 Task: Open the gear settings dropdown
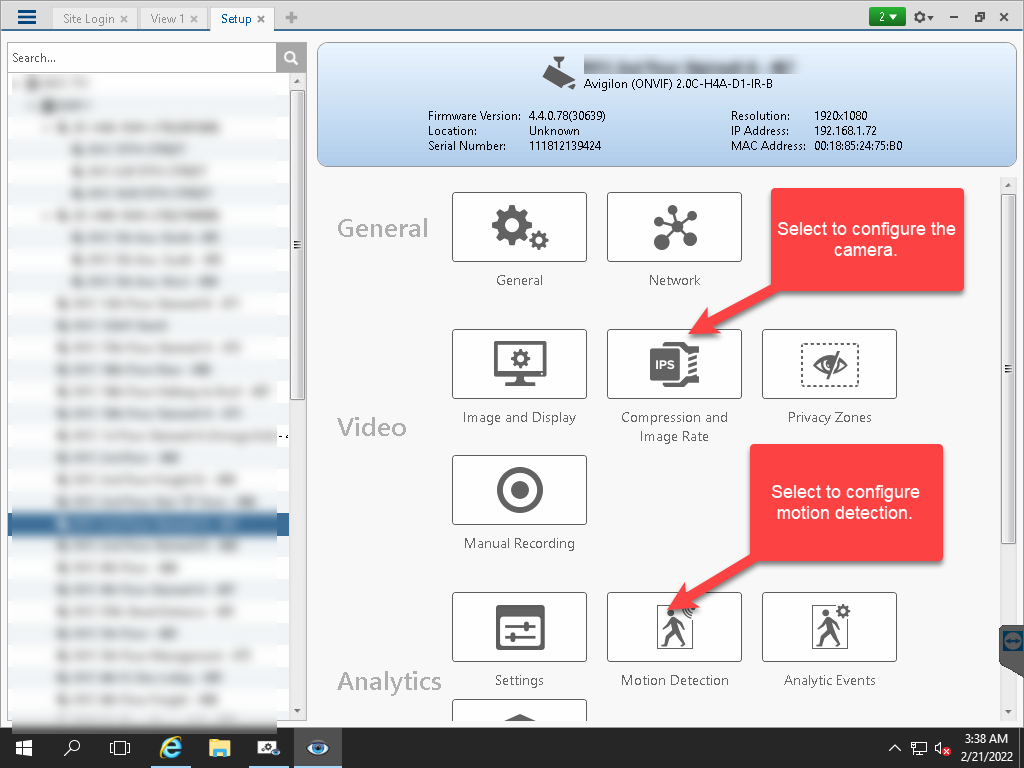tap(923, 17)
